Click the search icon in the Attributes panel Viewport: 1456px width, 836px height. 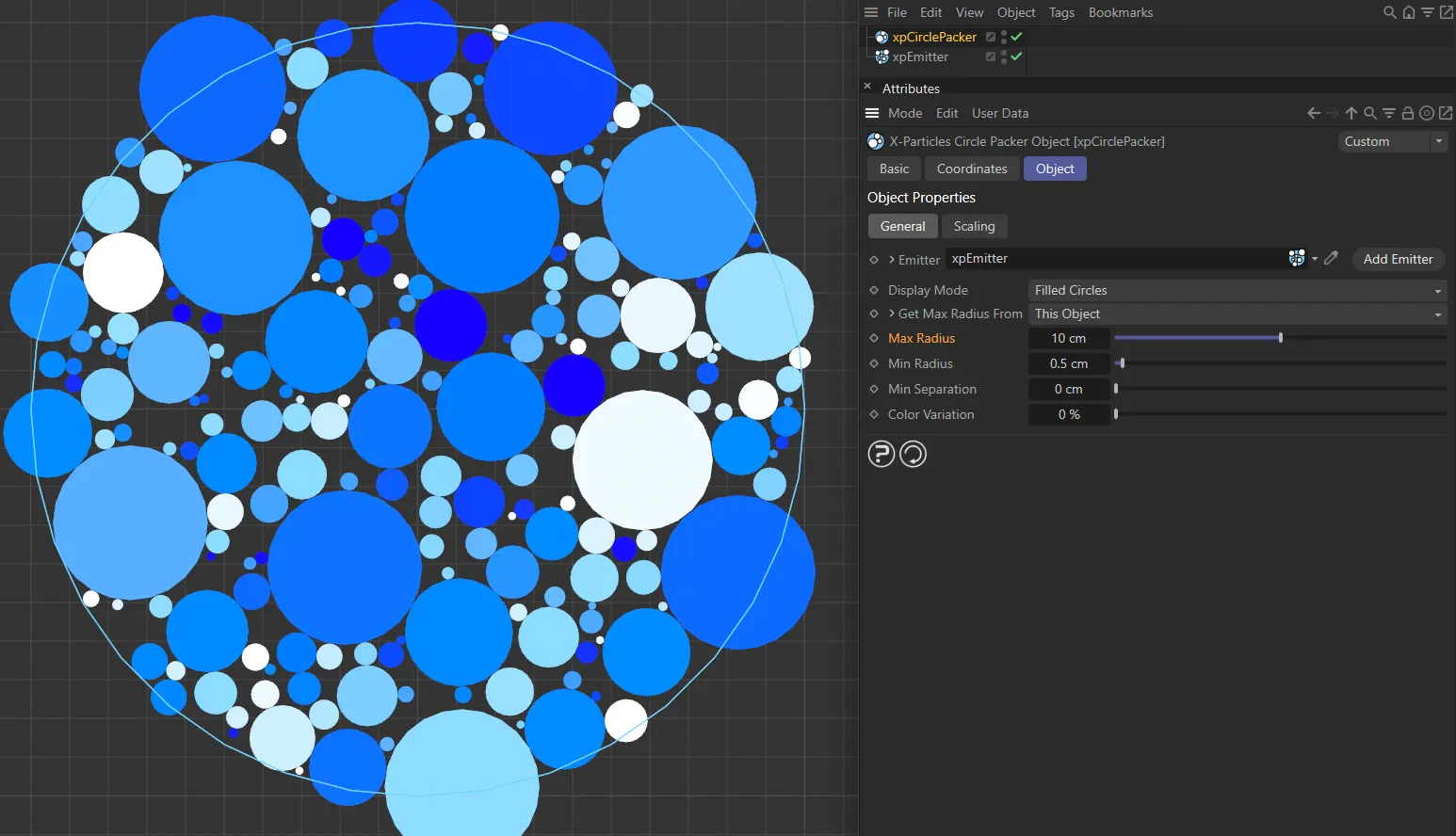point(1370,113)
